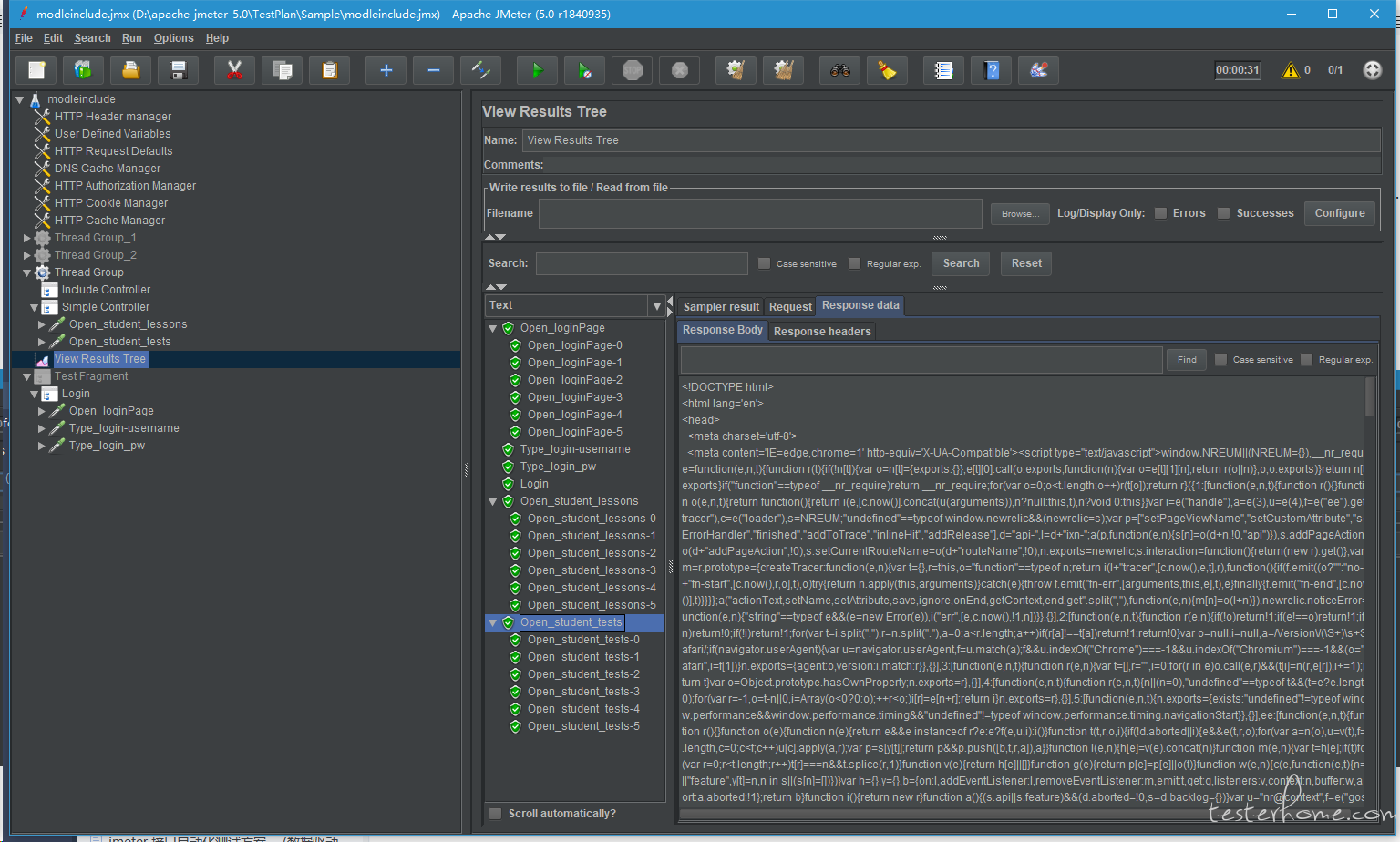Enable Case sensitive in results search
Image resolution: width=1400 pixels, height=842 pixels.
[x=764, y=263]
